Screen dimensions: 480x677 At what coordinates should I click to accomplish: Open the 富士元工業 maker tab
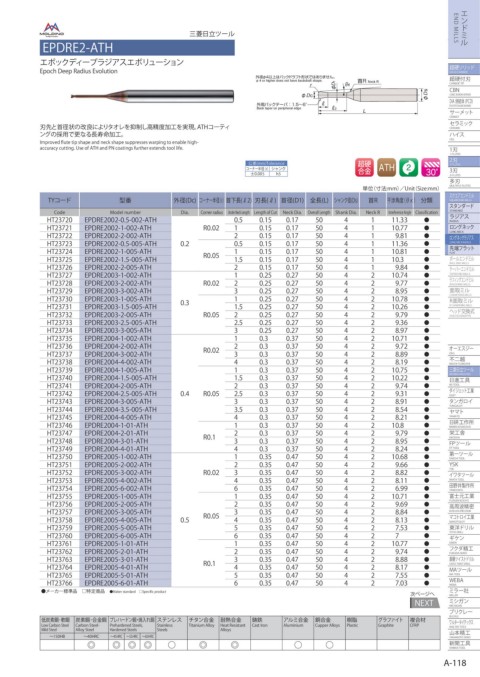[464, 497]
